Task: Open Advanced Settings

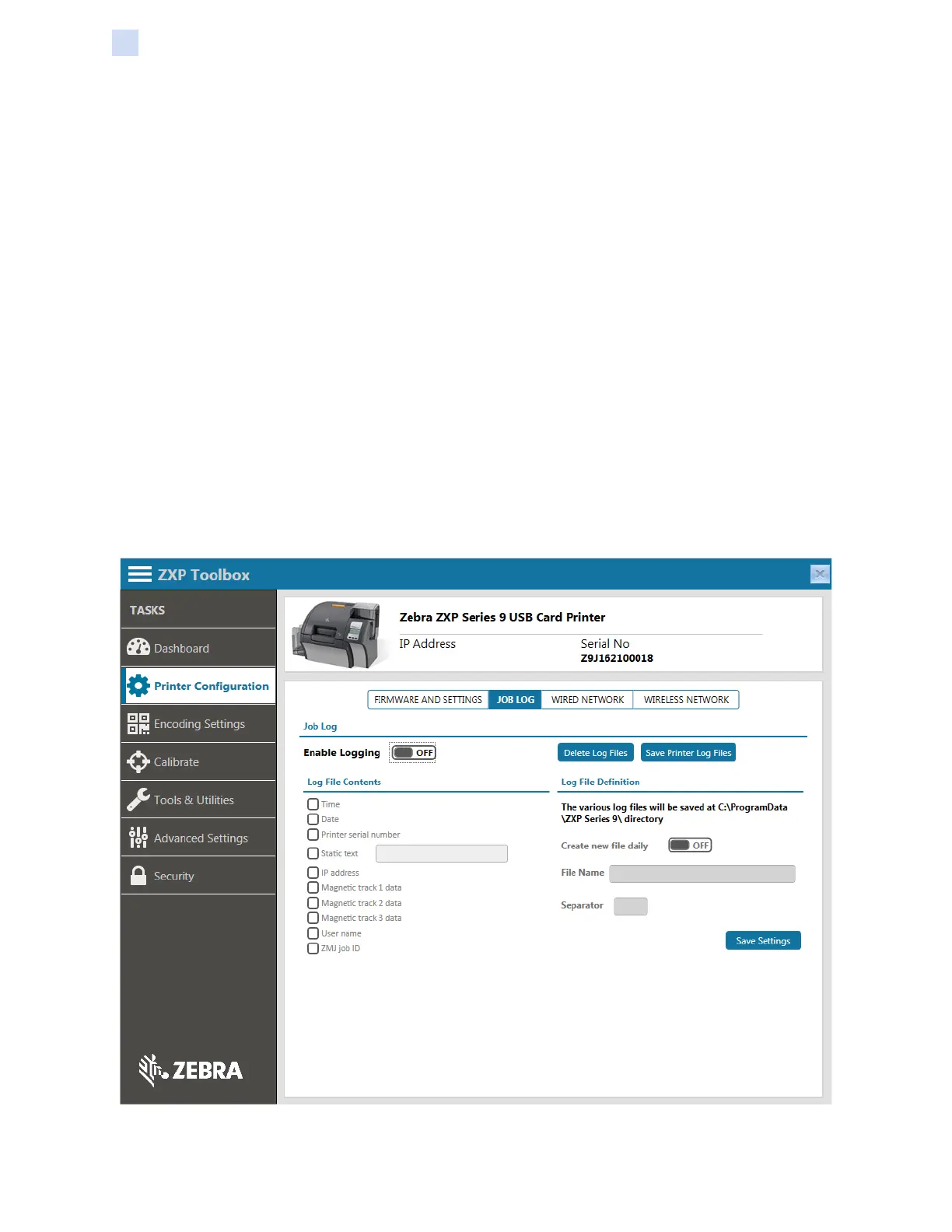Action: (x=198, y=838)
